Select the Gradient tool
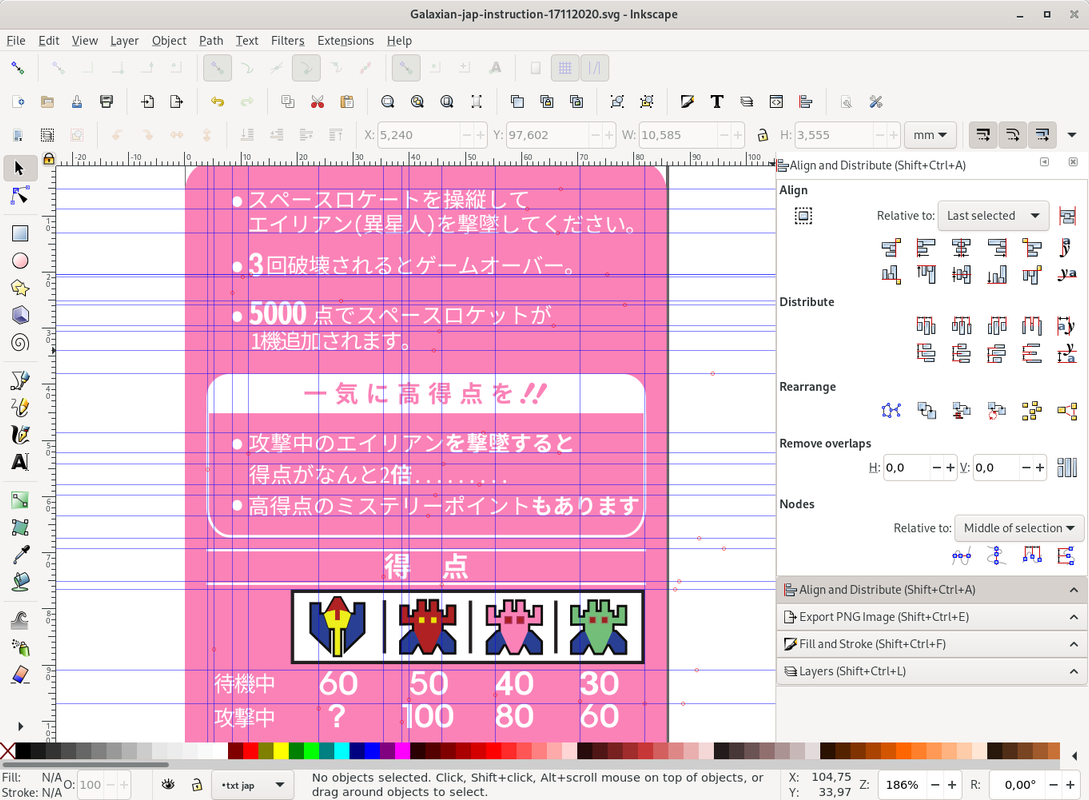Image resolution: width=1089 pixels, height=800 pixels. point(19,500)
